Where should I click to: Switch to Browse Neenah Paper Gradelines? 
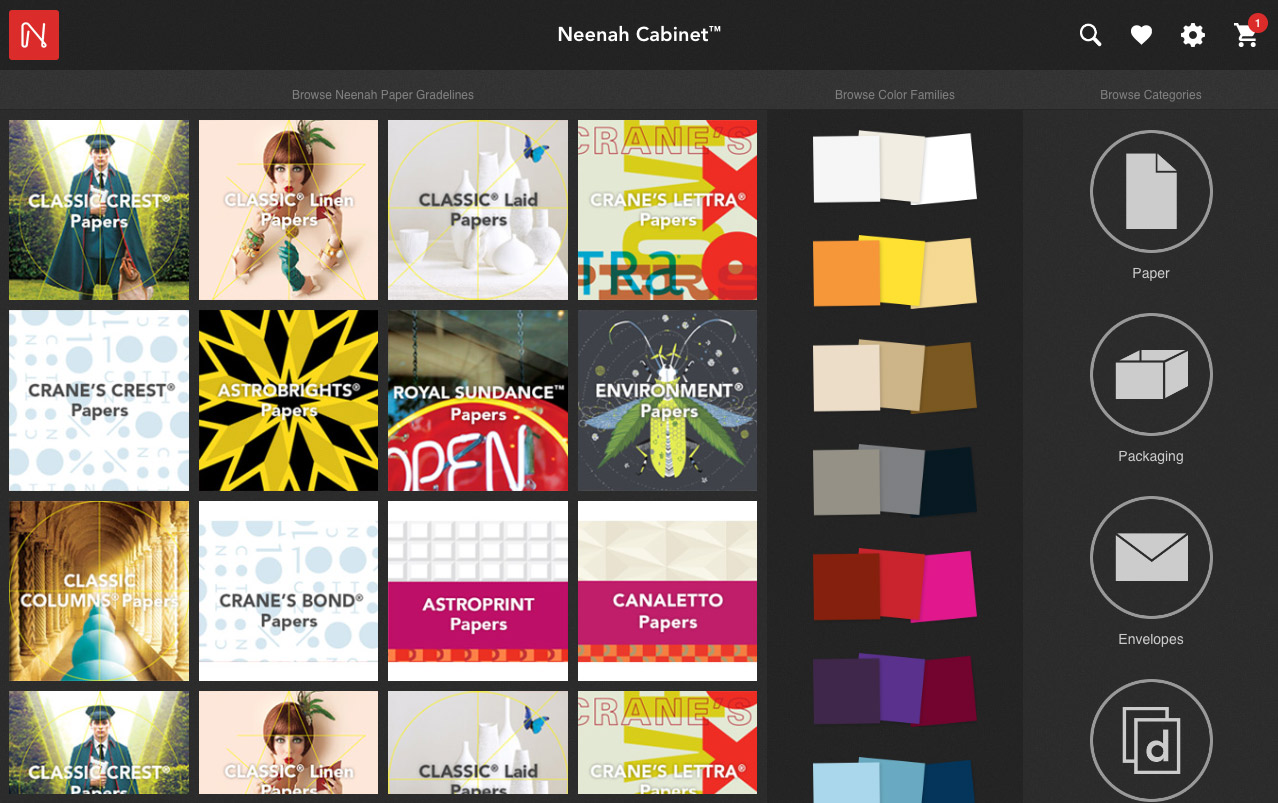point(382,95)
